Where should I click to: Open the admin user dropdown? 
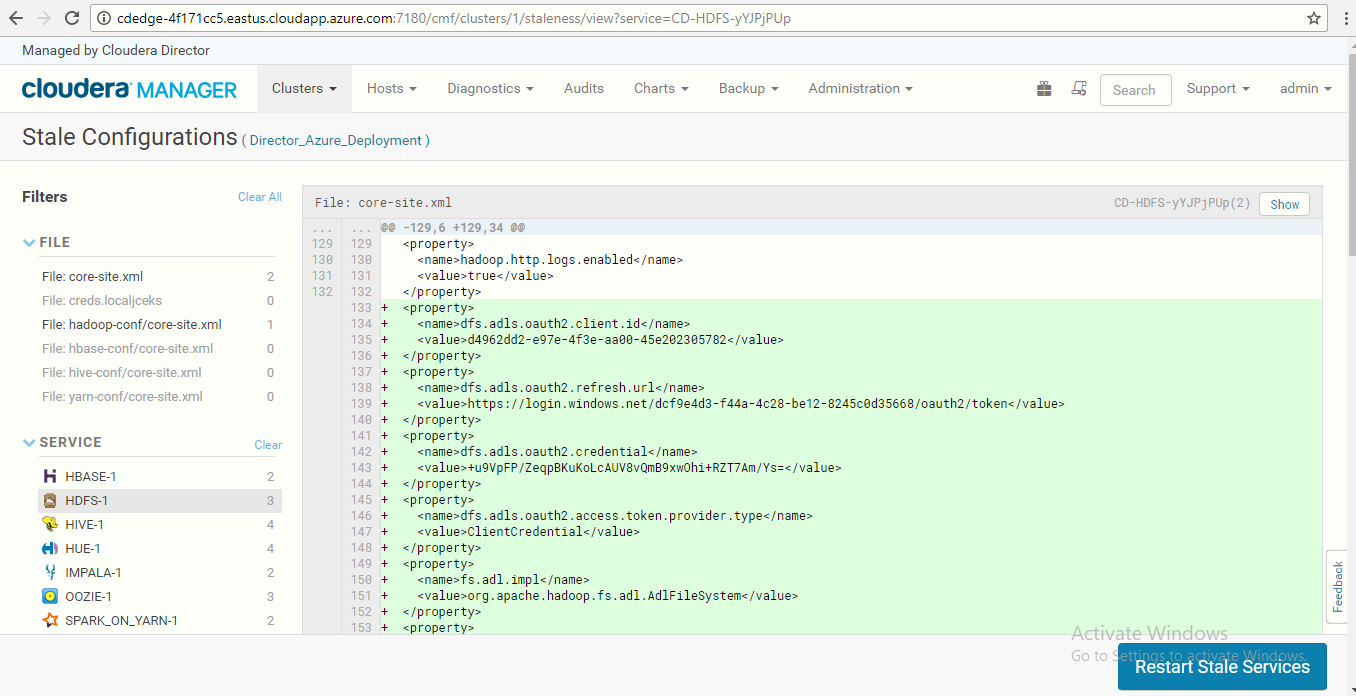tap(1305, 89)
